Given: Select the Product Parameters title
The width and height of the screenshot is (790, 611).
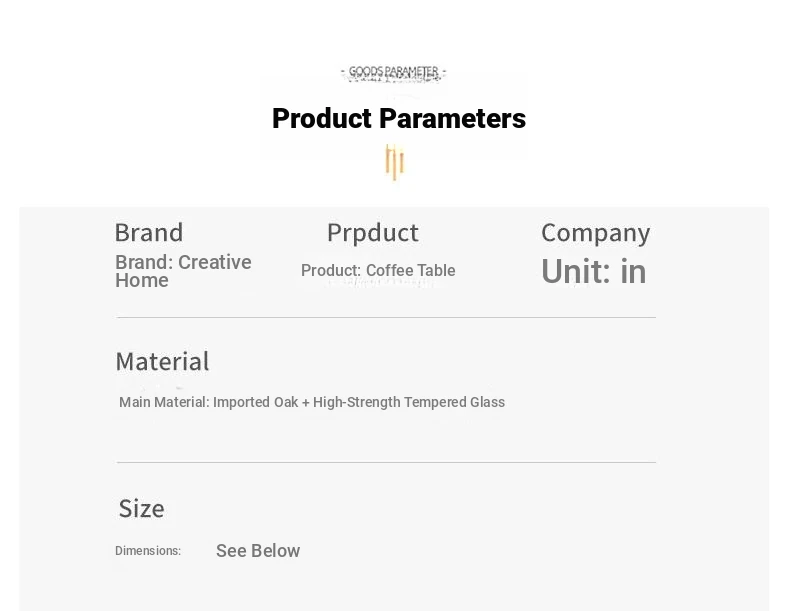Looking at the screenshot, I should point(399,119).
